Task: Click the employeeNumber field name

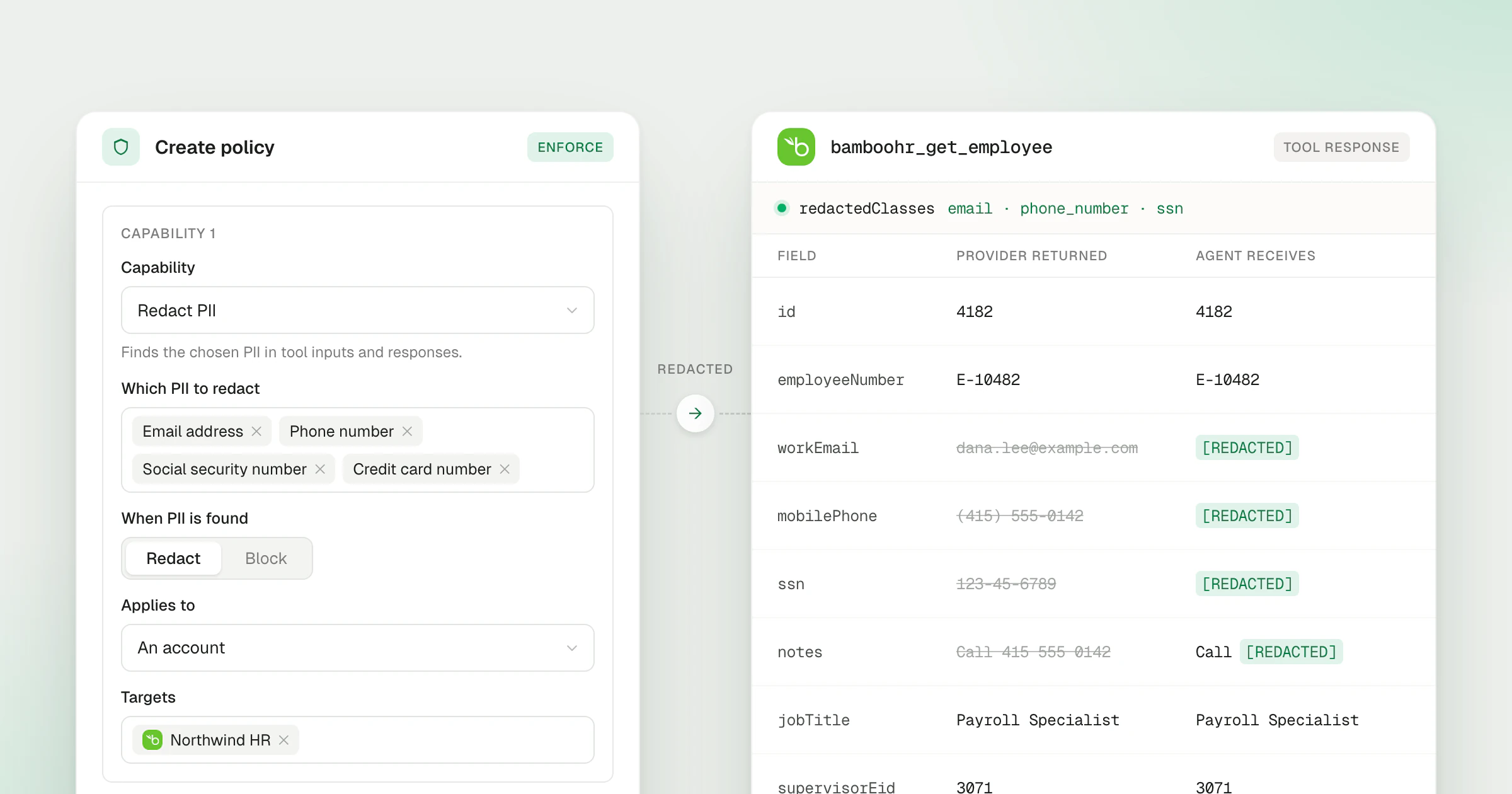Action: click(840, 380)
